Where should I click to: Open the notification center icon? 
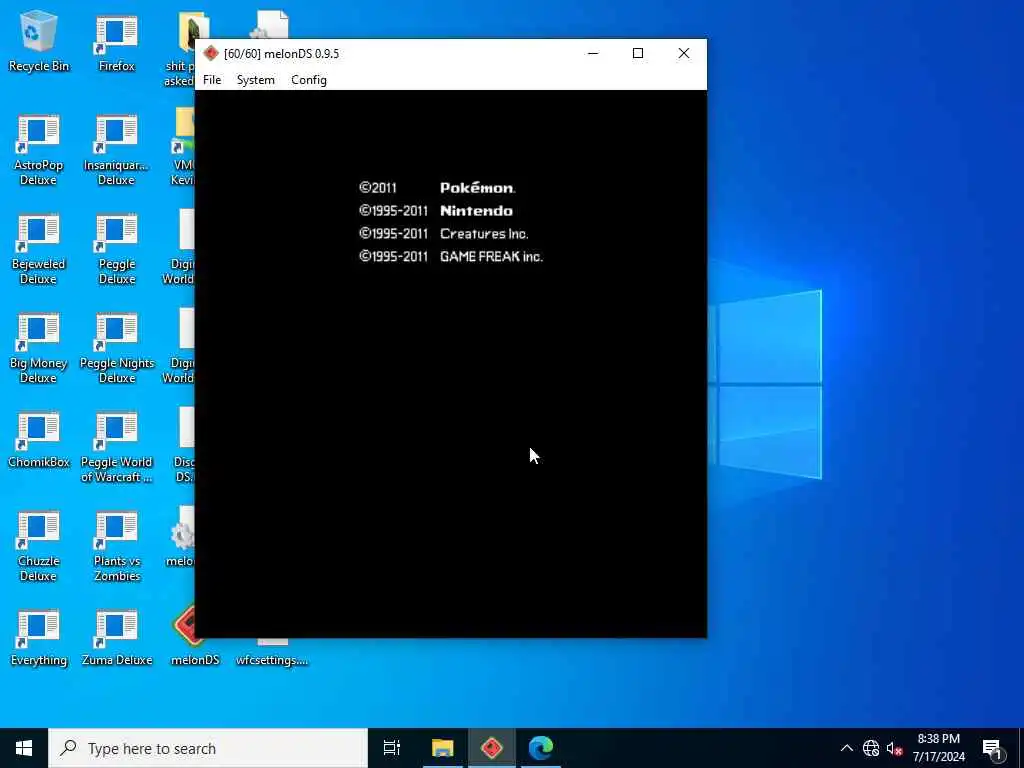pos(992,748)
